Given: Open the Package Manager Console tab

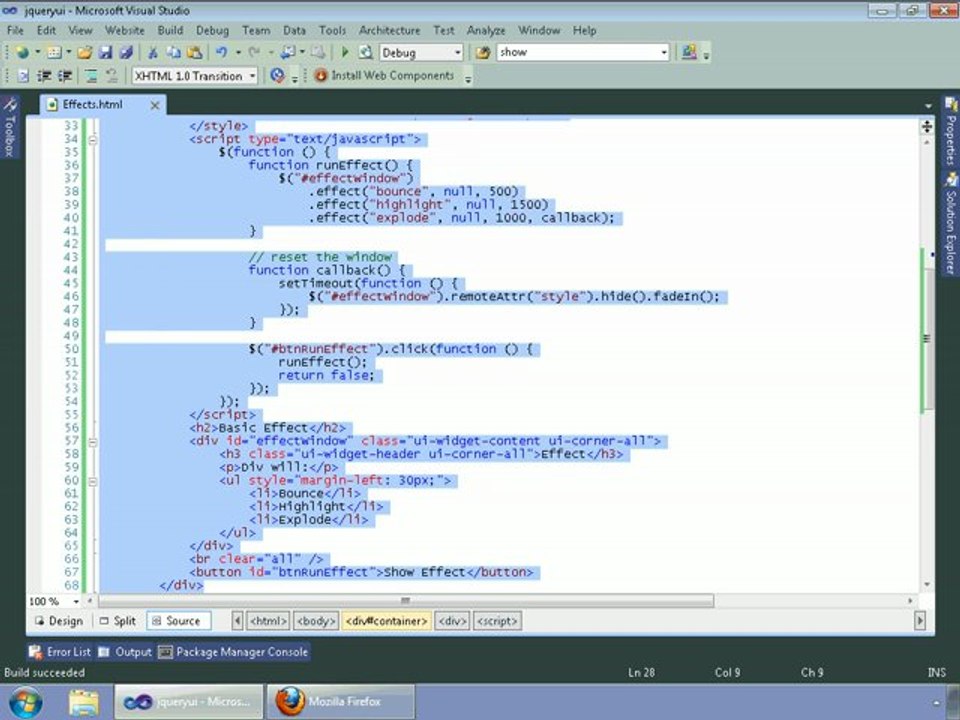Looking at the screenshot, I should point(233,652).
